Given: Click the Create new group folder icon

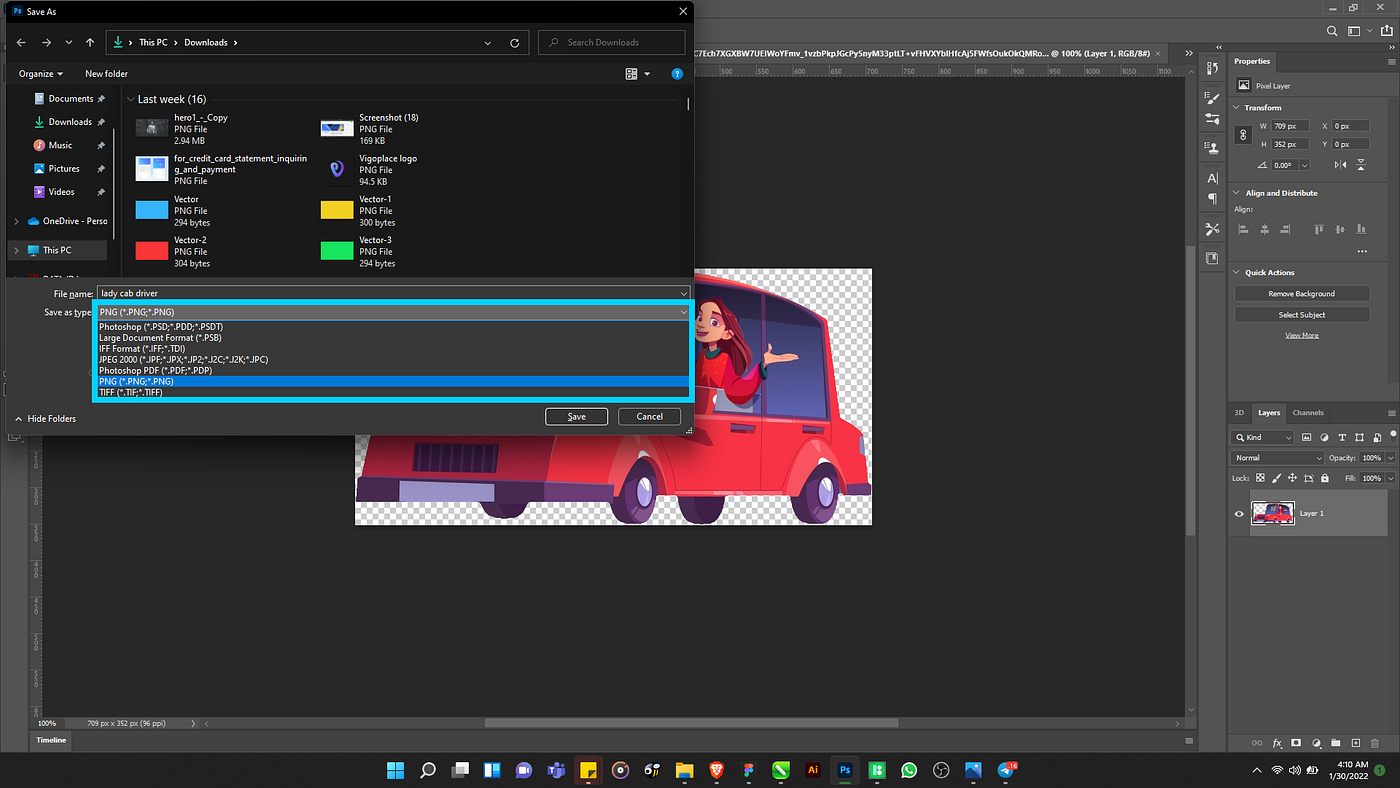Looking at the screenshot, I should click(1336, 743).
